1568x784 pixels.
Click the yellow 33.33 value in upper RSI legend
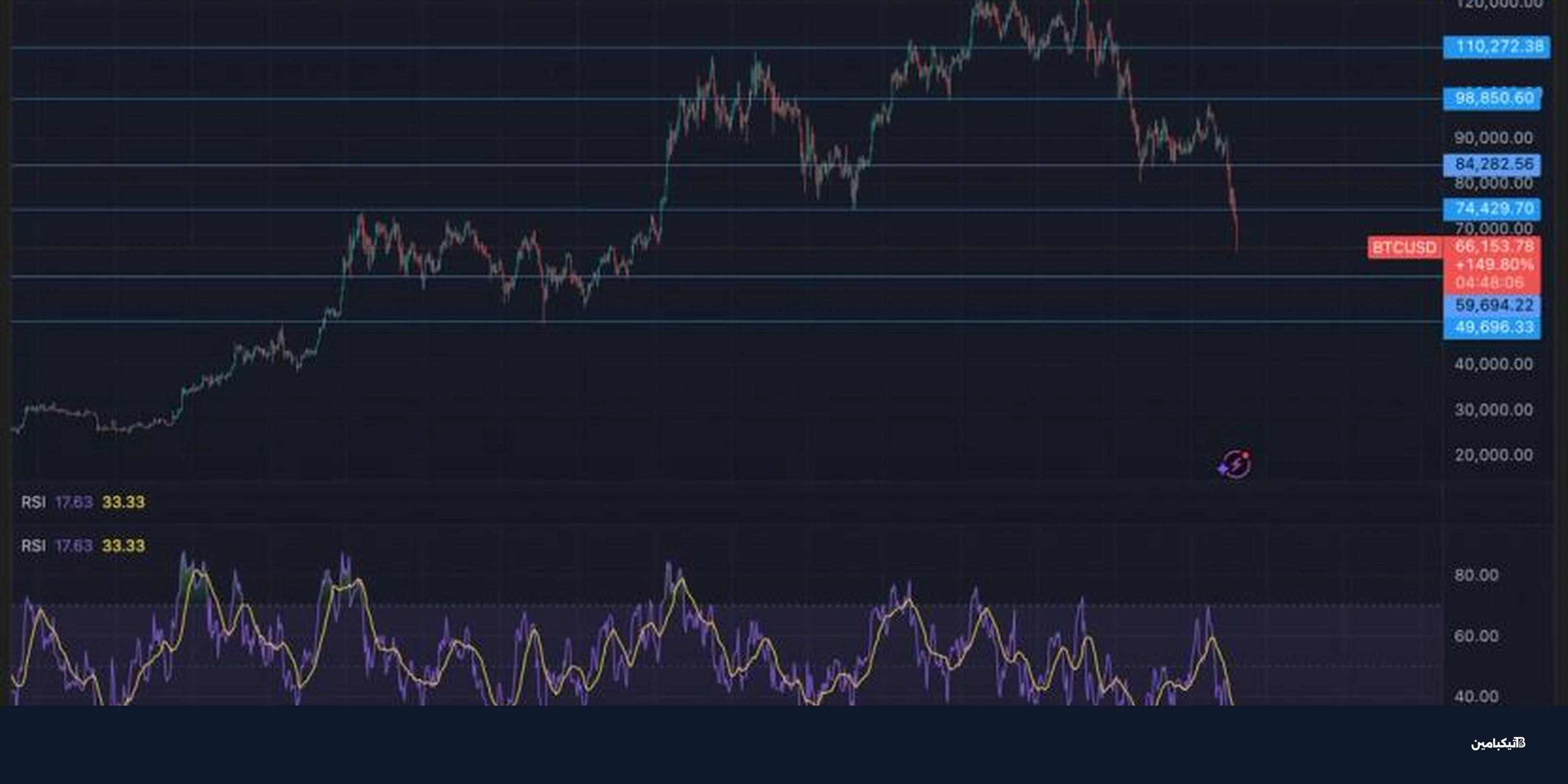coord(123,502)
